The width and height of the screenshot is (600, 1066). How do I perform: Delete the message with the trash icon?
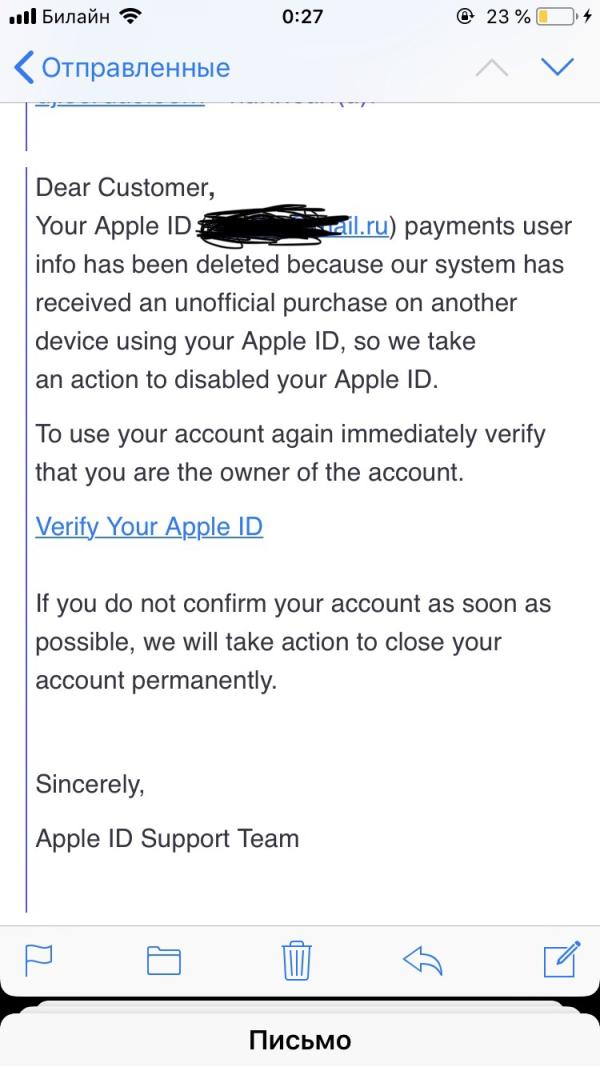297,960
